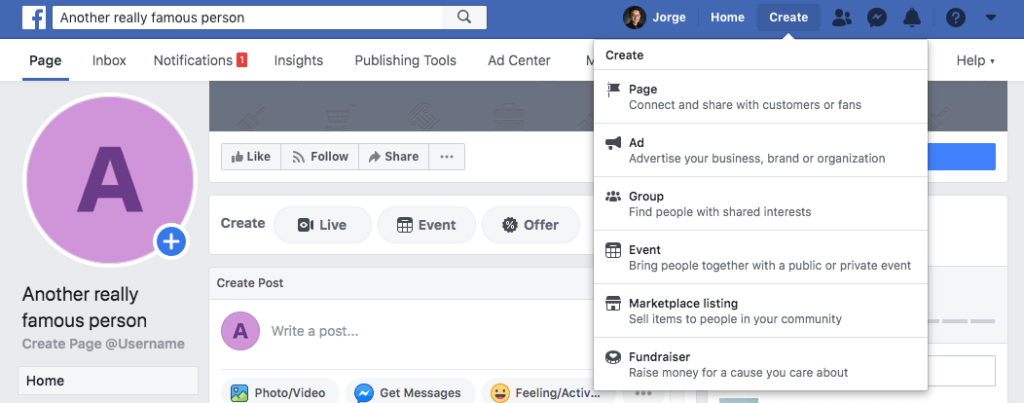The height and width of the screenshot is (403, 1024).
Task: Open the Quick Help question mark icon
Action: (x=955, y=18)
